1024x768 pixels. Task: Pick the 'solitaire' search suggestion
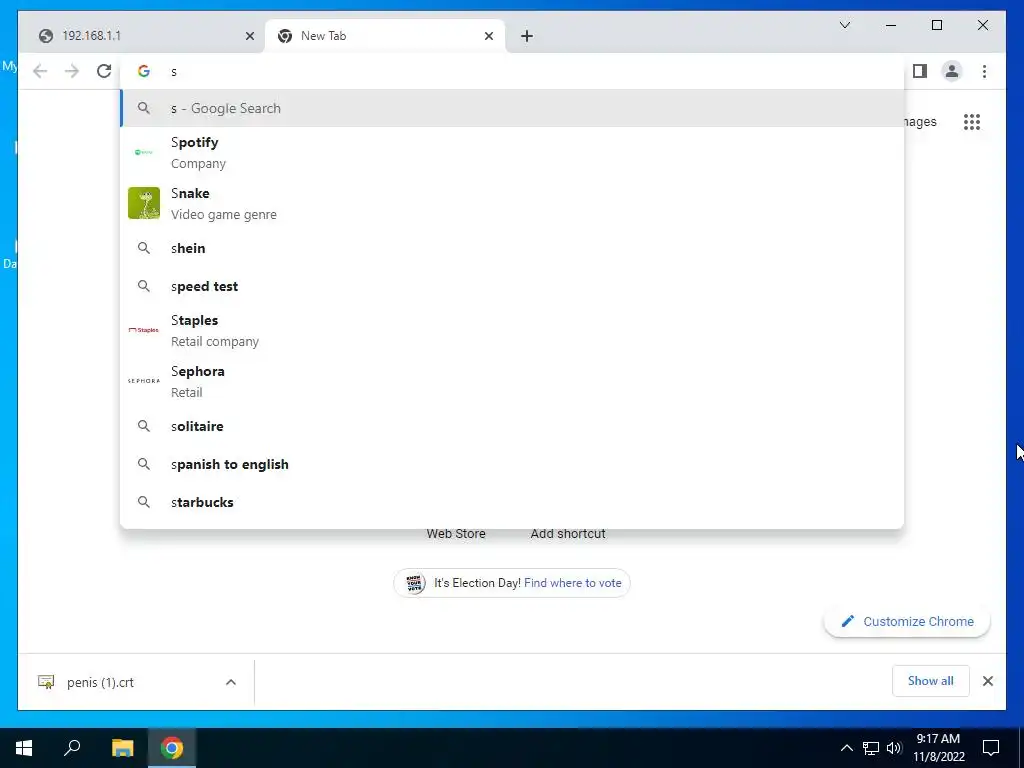[512, 426]
